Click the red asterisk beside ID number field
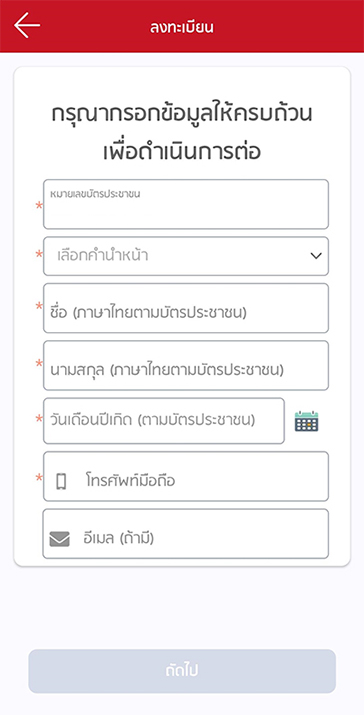 click(x=40, y=207)
